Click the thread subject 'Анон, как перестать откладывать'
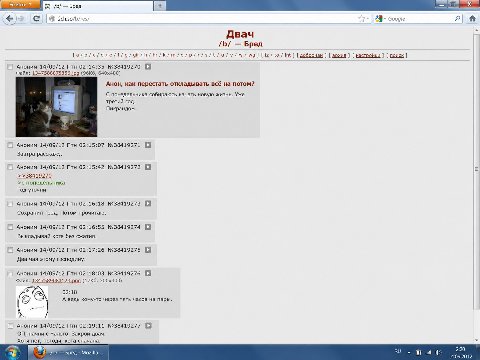This screenshot has height=360, width=480. (180, 84)
